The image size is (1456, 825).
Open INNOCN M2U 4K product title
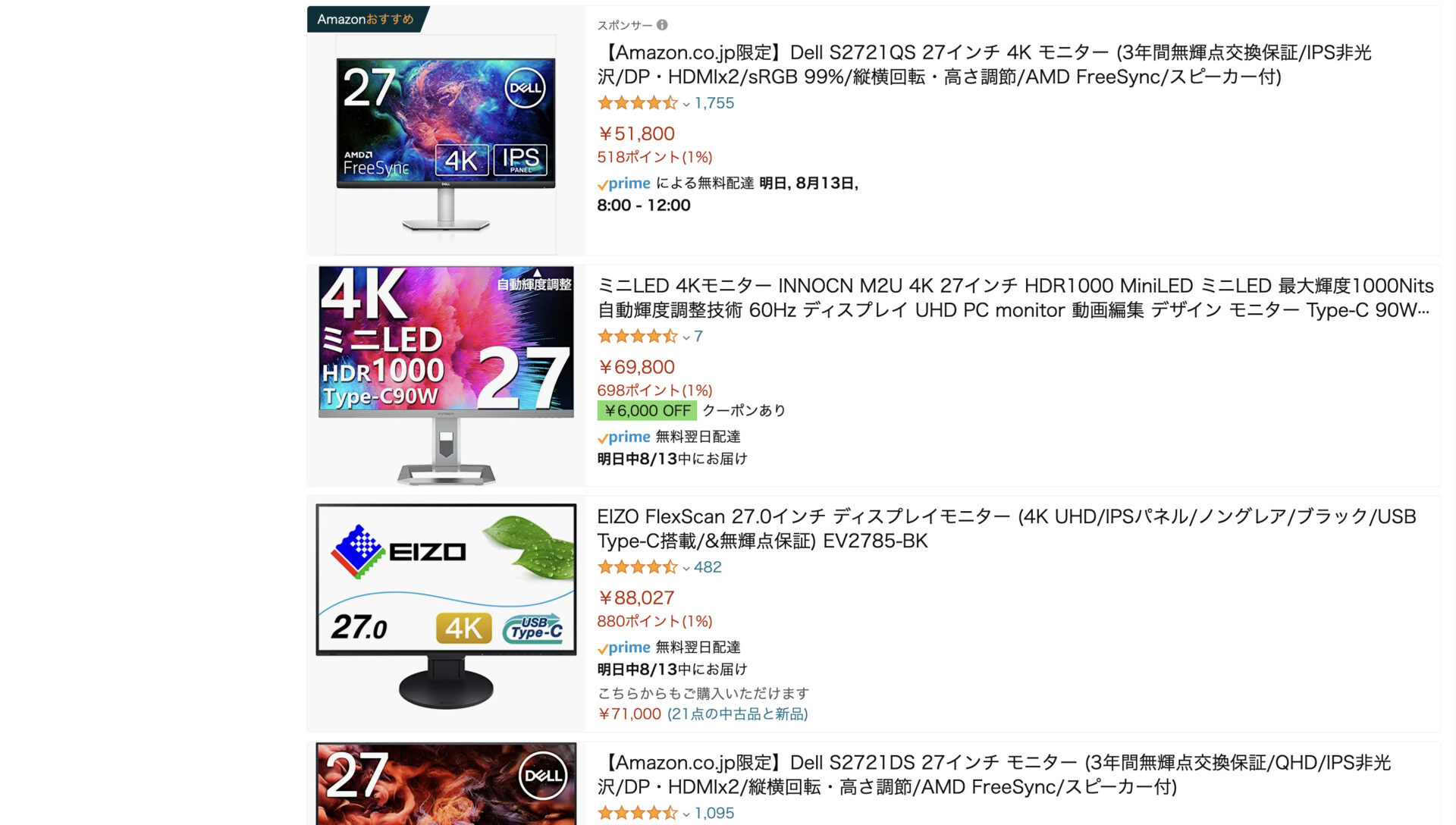pyautogui.click(x=1015, y=298)
